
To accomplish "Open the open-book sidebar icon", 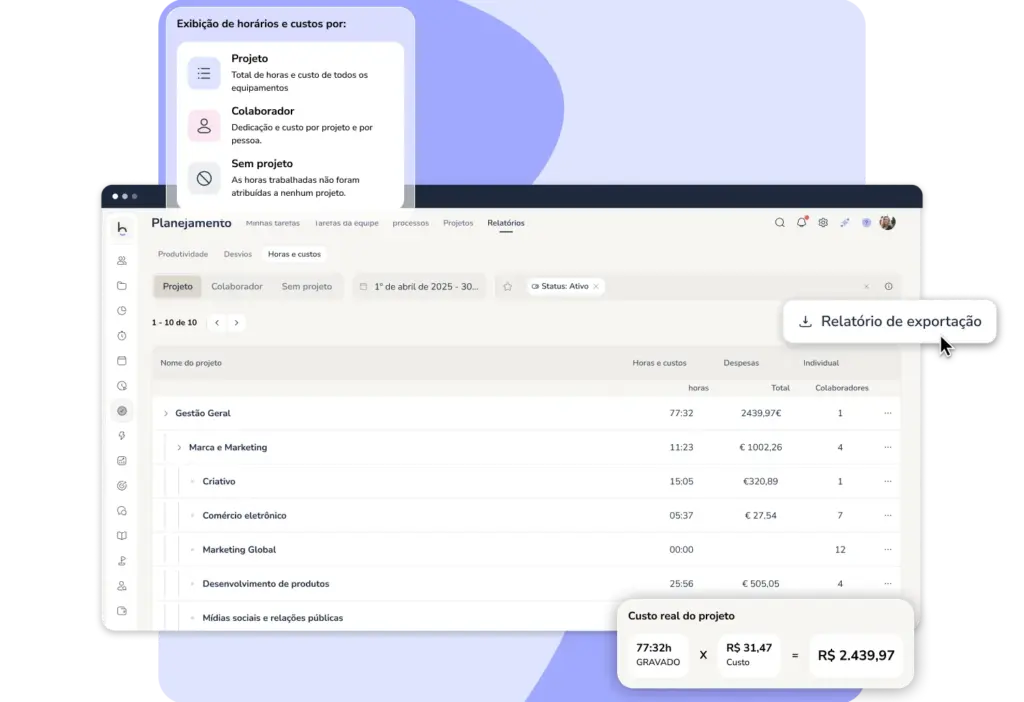I will pyautogui.click(x=122, y=535).
